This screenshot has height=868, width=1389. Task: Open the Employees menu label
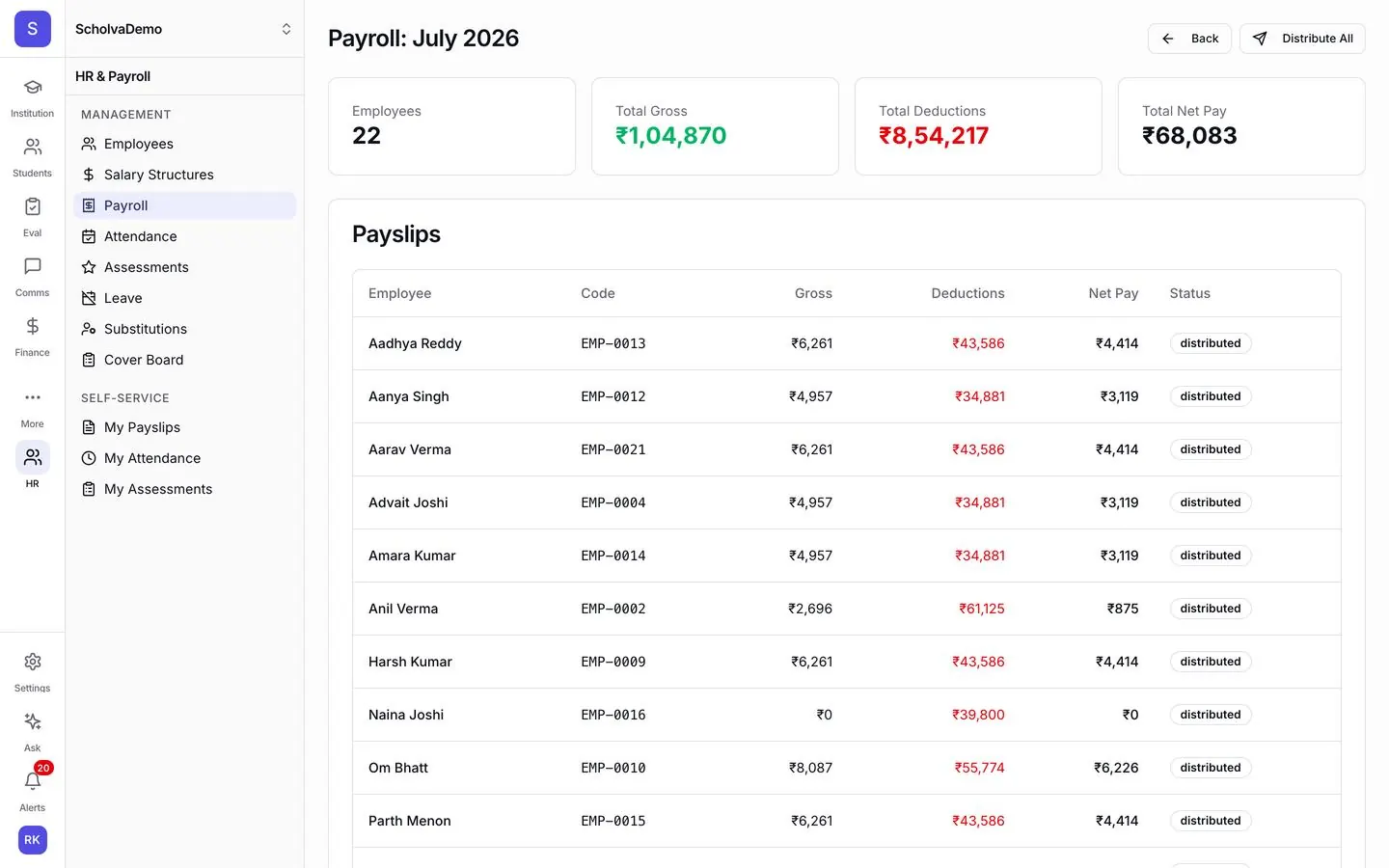pos(139,144)
